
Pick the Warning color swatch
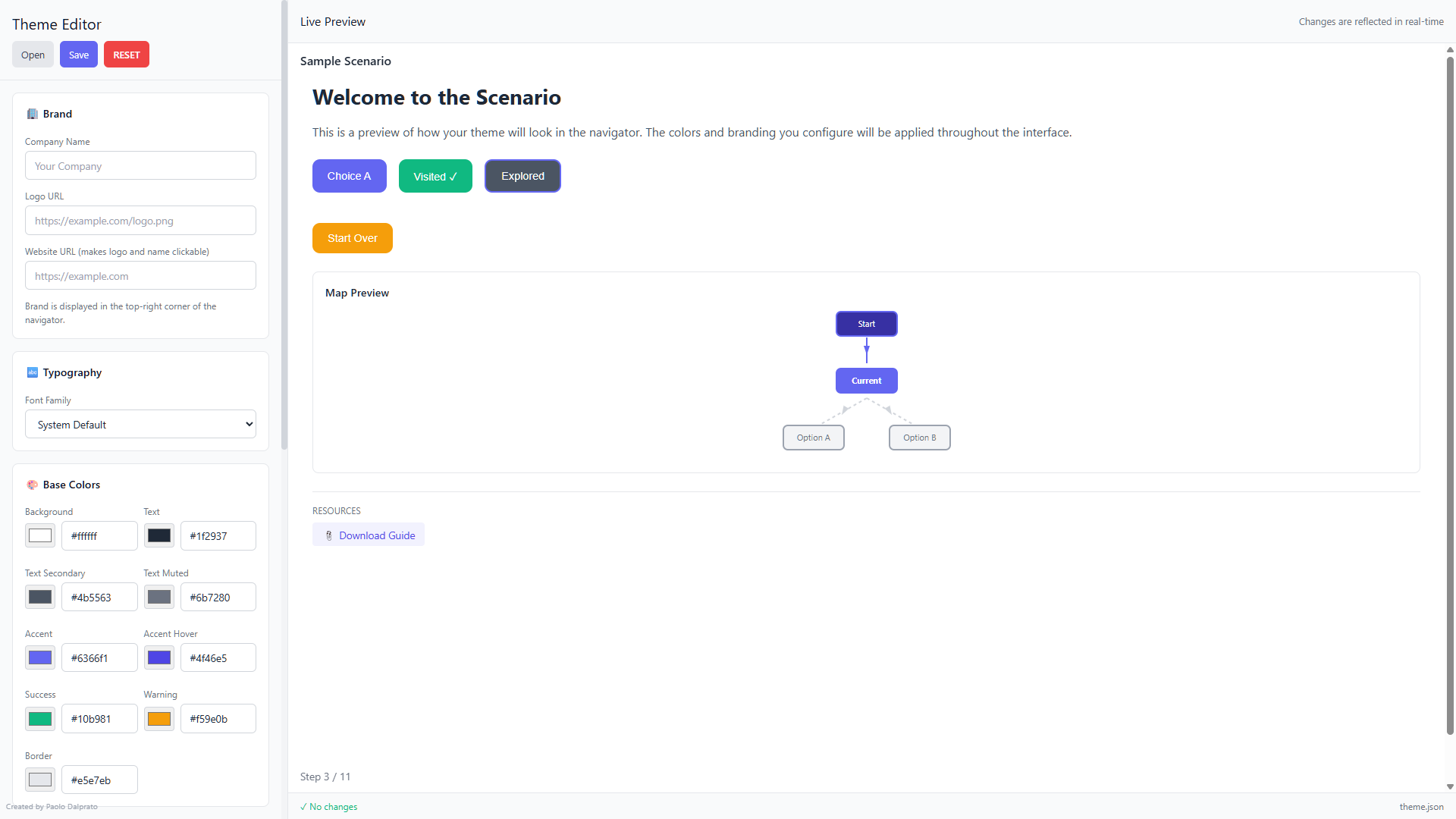pos(159,719)
